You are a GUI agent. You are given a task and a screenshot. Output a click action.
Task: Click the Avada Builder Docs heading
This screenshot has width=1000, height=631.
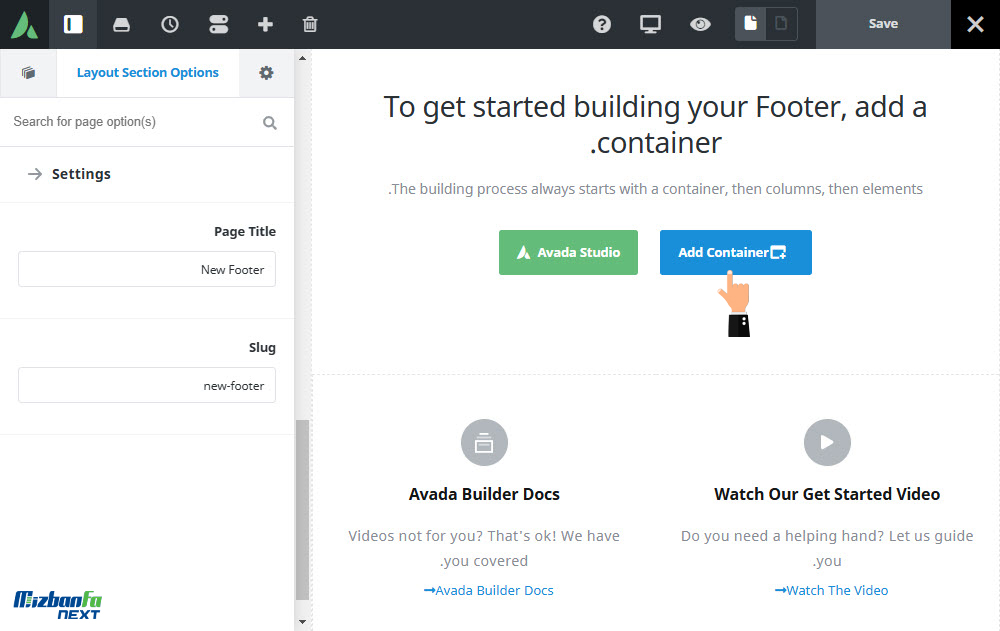coord(484,494)
